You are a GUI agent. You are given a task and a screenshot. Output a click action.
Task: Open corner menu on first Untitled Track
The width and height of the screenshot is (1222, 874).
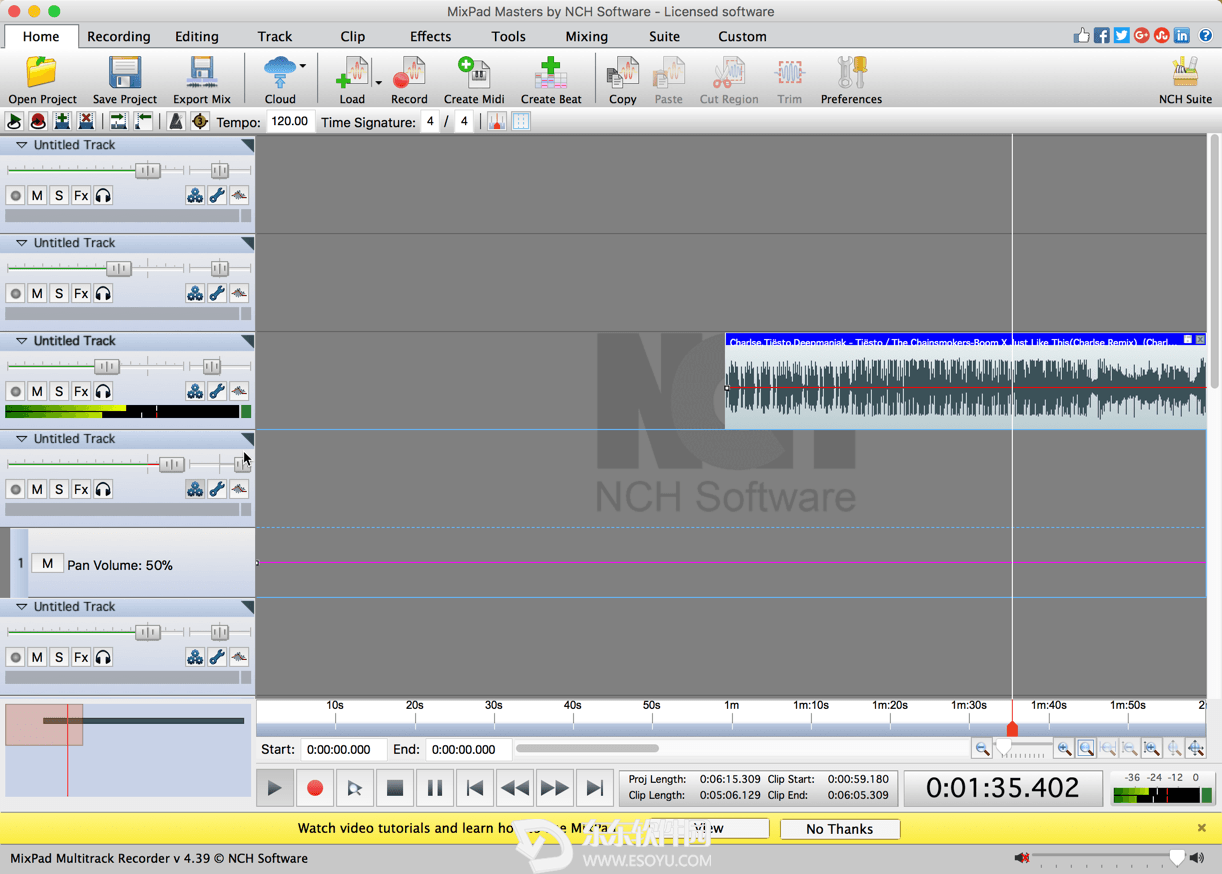pos(248,145)
